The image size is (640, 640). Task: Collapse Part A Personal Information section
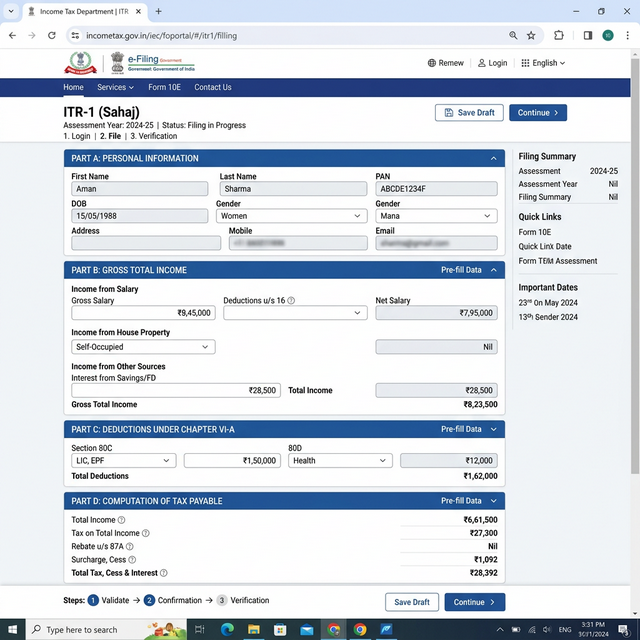[x=493, y=158]
